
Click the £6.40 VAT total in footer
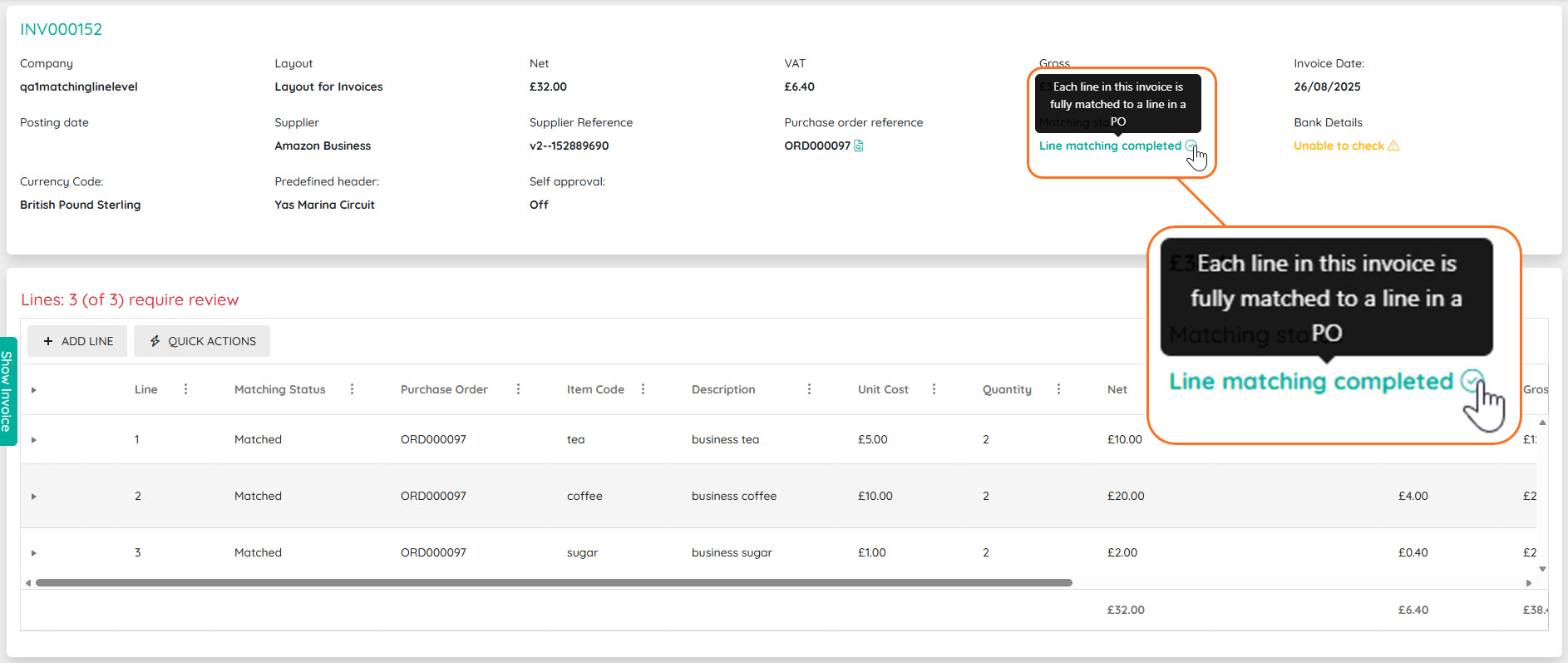pyautogui.click(x=1413, y=610)
